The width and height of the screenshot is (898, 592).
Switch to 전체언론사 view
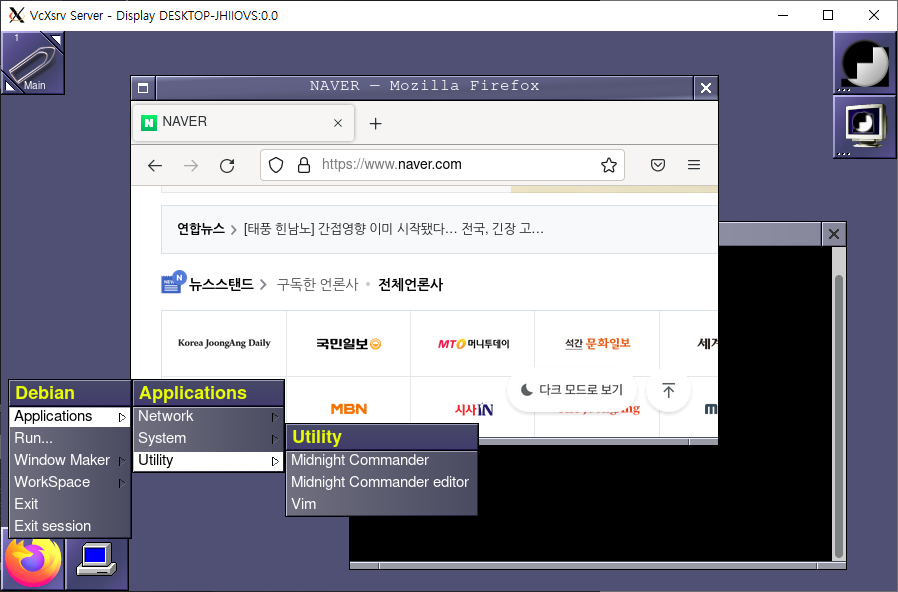pos(410,285)
